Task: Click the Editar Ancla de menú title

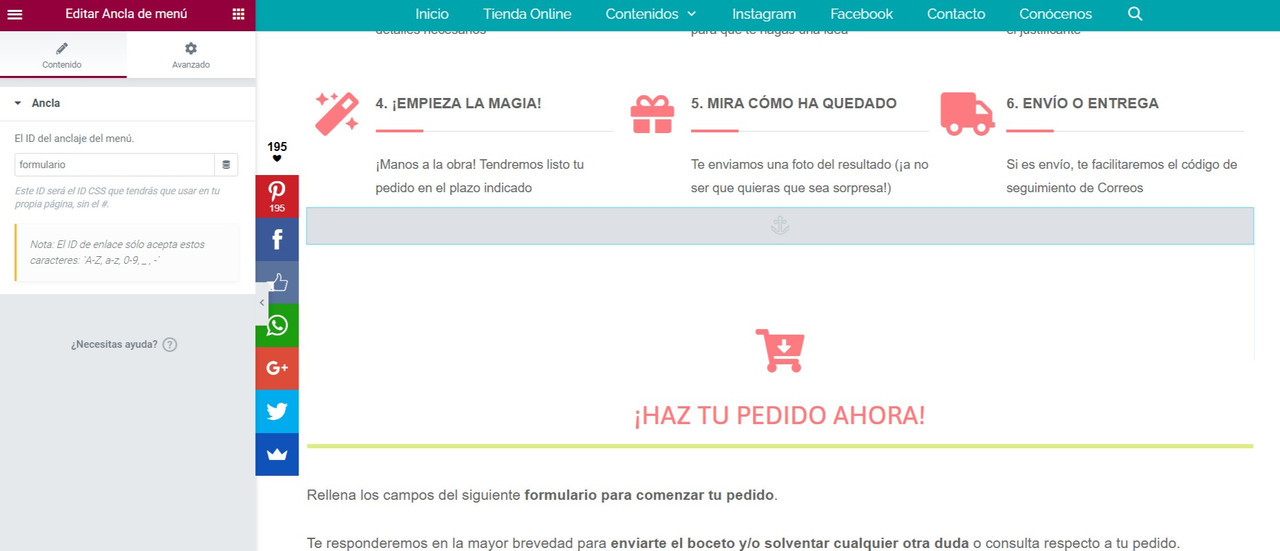Action: tap(126, 14)
